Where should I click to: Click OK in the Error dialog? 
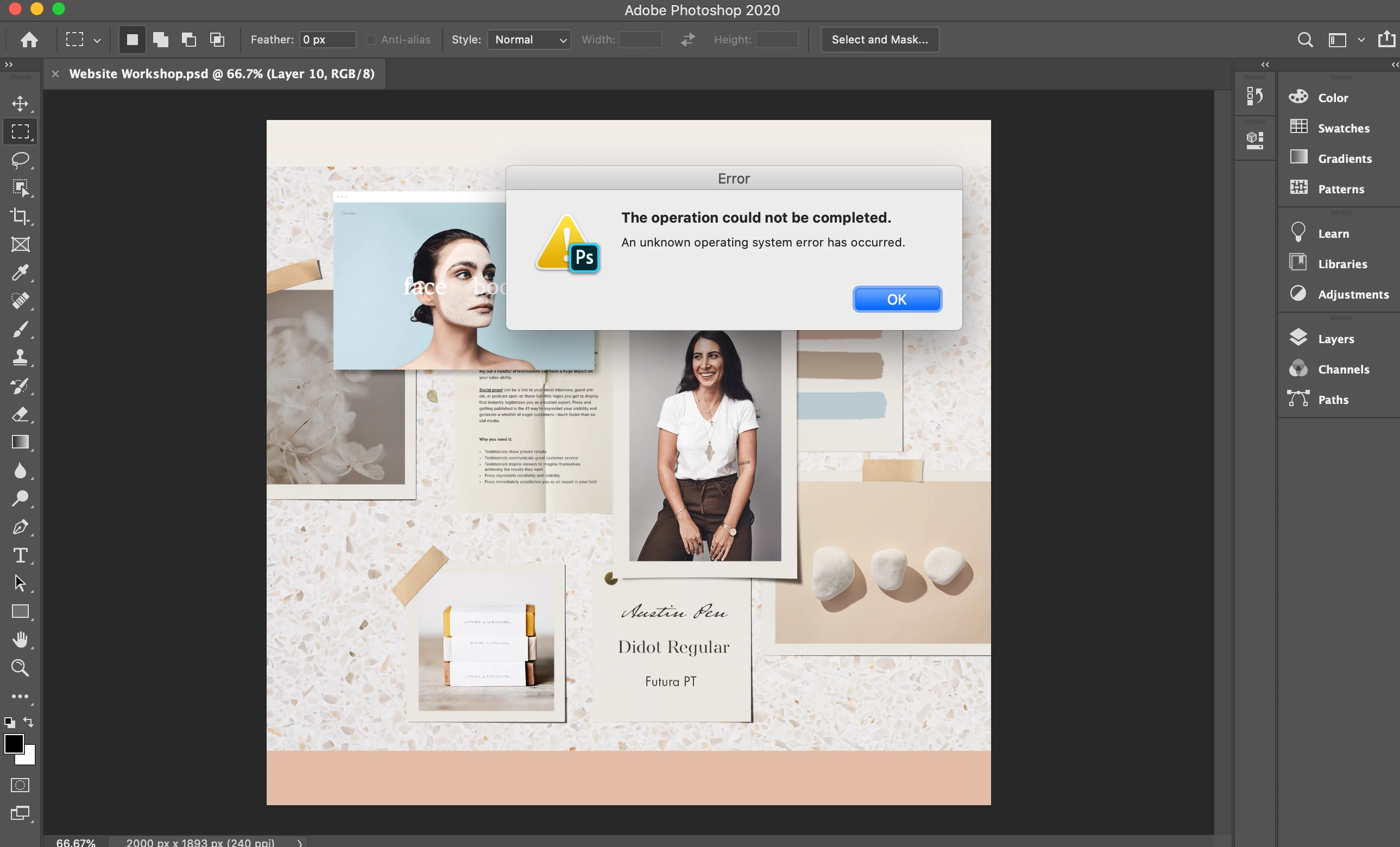click(x=897, y=299)
